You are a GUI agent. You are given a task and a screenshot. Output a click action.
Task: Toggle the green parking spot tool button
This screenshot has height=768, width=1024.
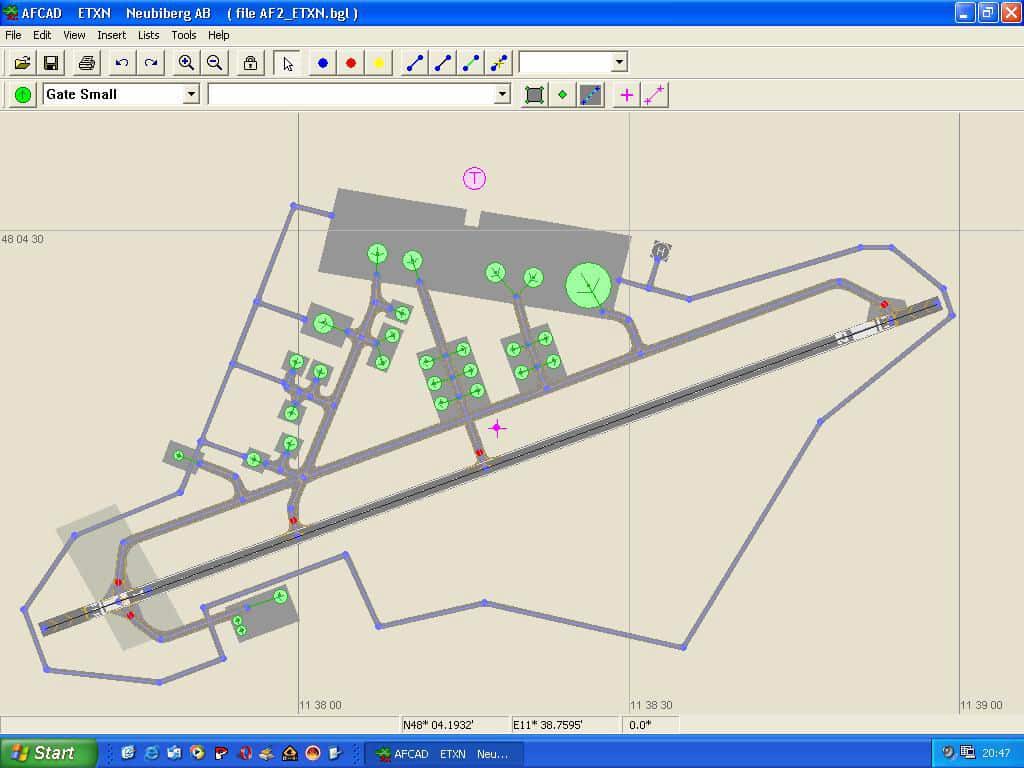pos(23,95)
